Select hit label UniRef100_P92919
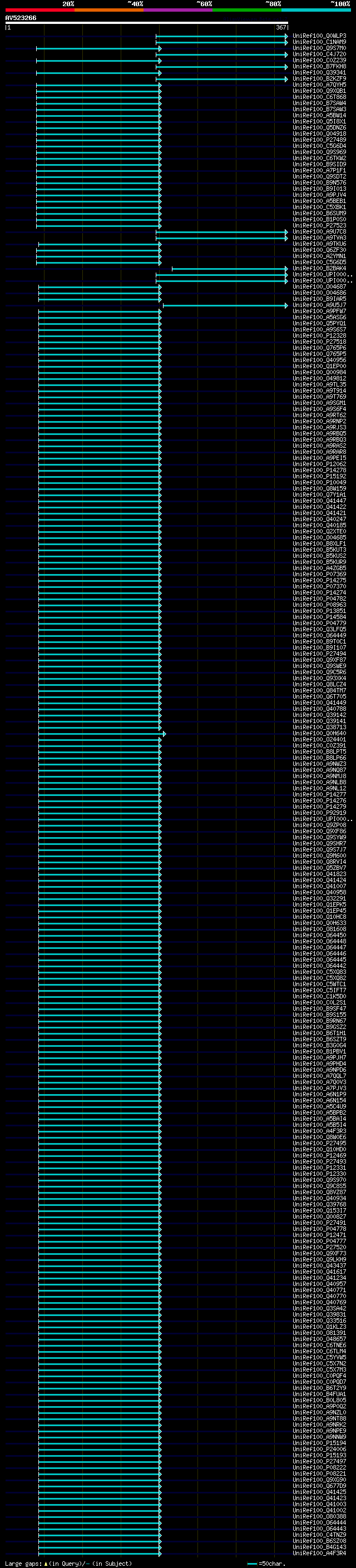 tap(319, 813)
